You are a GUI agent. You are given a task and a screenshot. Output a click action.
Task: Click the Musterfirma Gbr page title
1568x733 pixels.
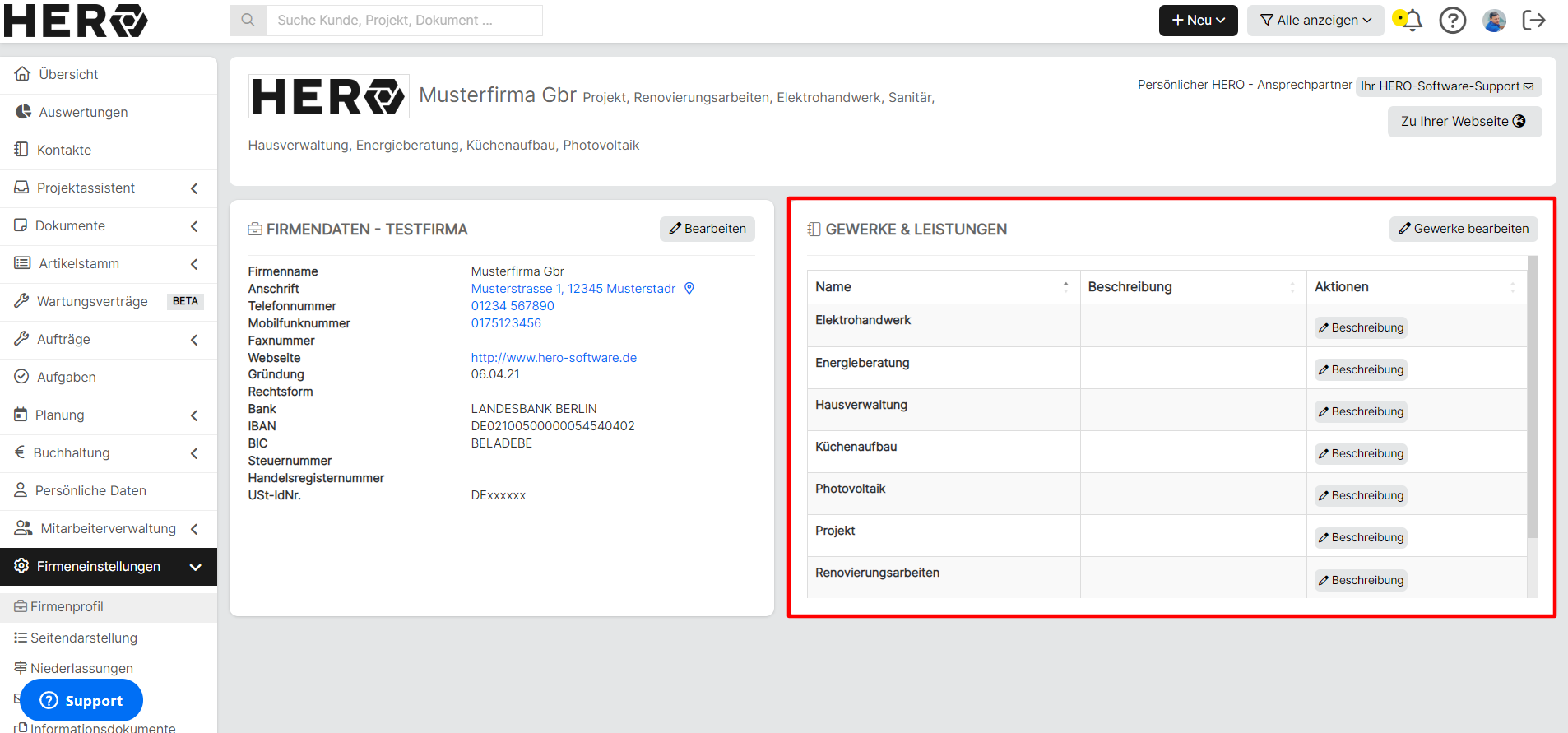click(498, 95)
